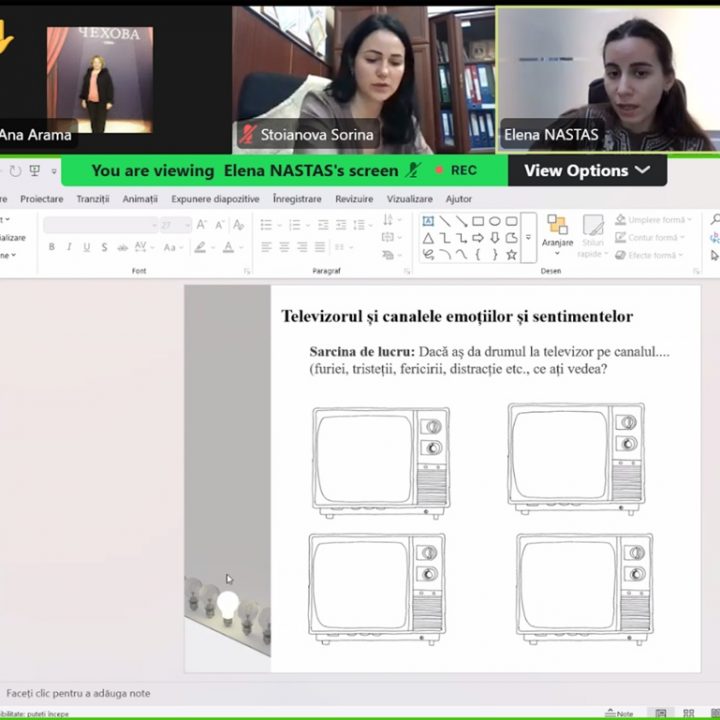Toggle underline formatting
The width and height of the screenshot is (720, 720).
click(x=87, y=247)
